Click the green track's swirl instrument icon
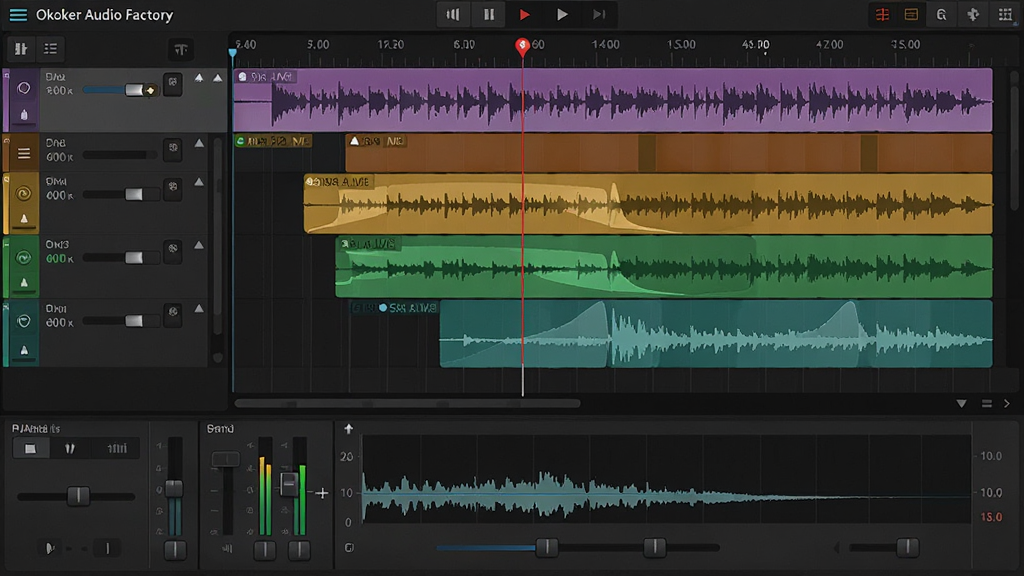The height and width of the screenshot is (576, 1024). [24, 258]
